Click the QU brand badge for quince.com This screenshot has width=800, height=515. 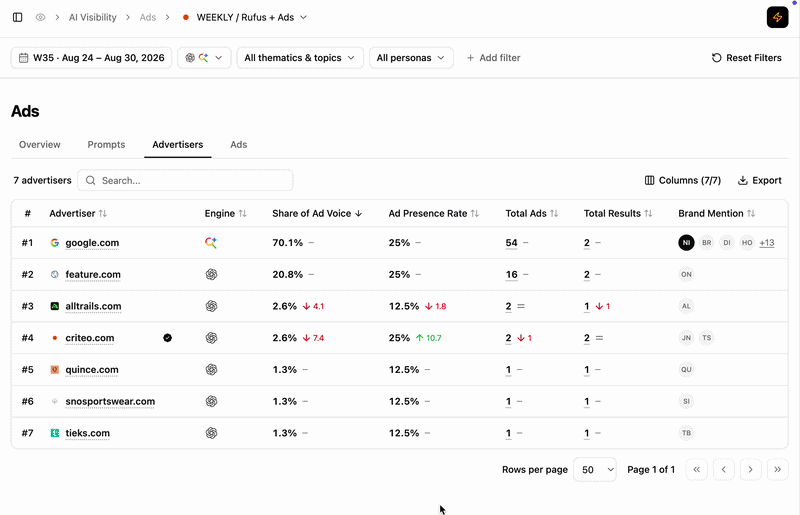(x=686, y=370)
